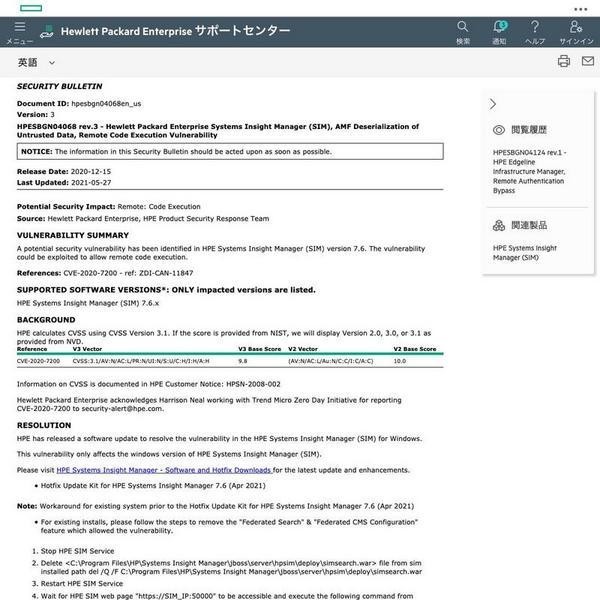Screen dimensions: 600x600
Task: Click the V2 Base Score column header
Action: tap(415, 349)
